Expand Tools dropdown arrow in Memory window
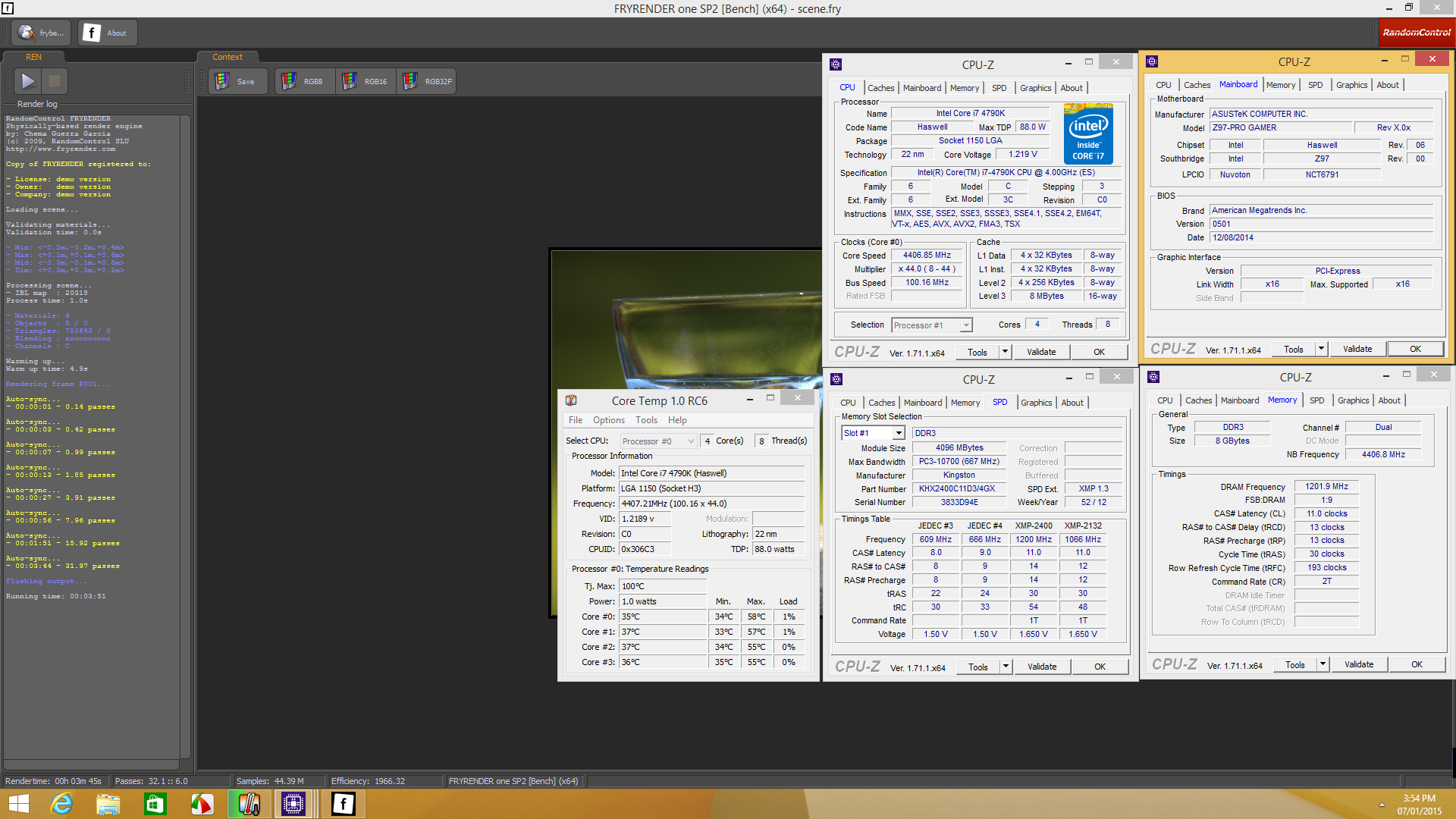The image size is (1456, 819). (x=1323, y=664)
